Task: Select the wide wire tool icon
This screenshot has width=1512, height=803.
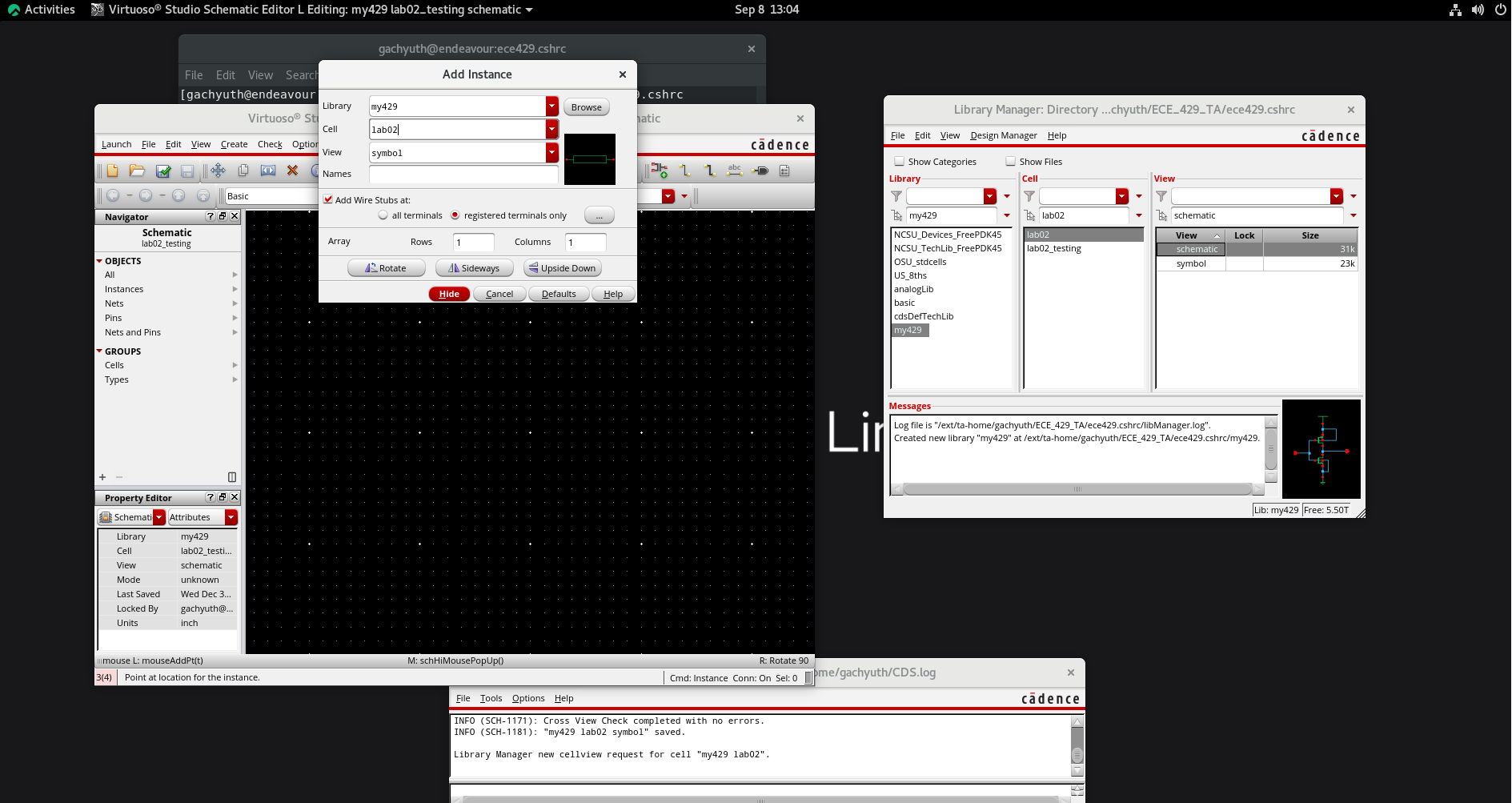Action: coord(709,171)
